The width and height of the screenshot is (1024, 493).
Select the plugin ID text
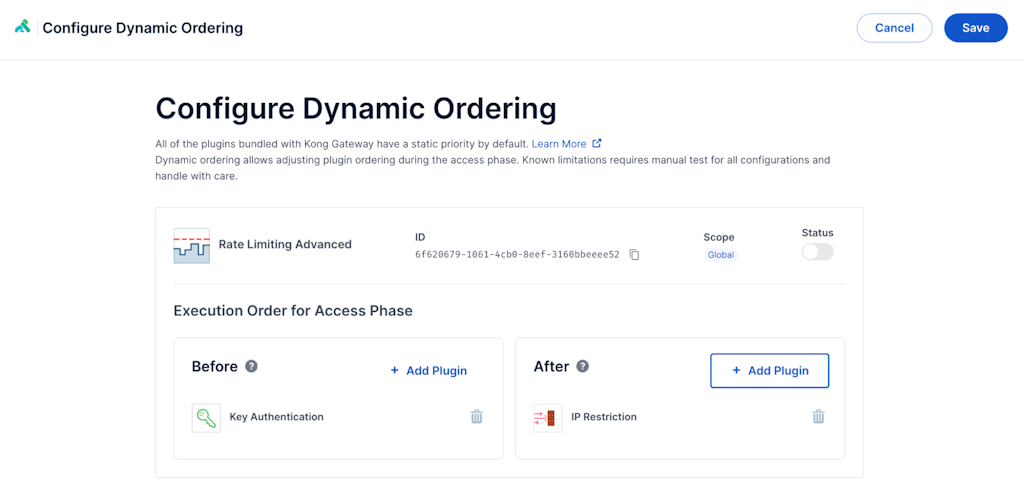click(x=517, y=255)
